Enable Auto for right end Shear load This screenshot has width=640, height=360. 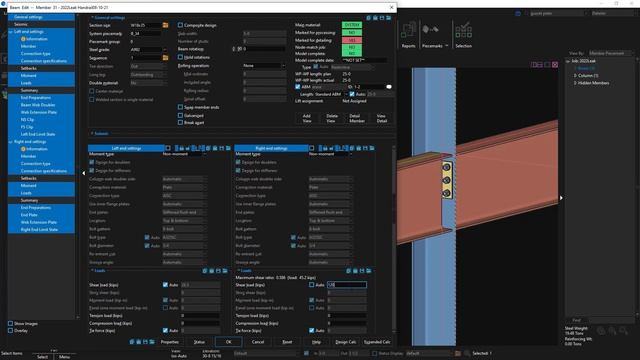click(x=312, y=284)
